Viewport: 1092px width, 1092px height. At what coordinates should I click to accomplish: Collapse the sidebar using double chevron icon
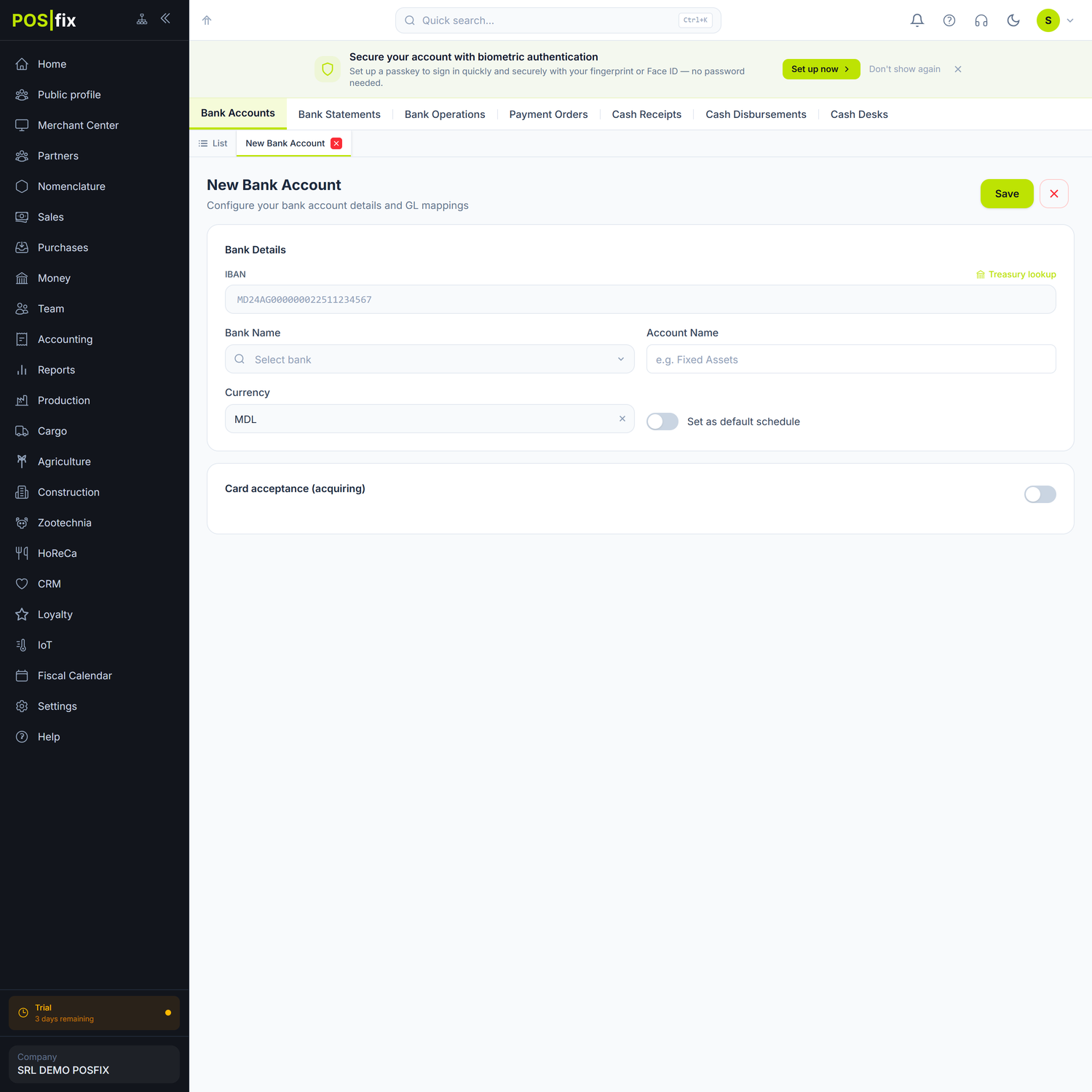pos(165,19)
